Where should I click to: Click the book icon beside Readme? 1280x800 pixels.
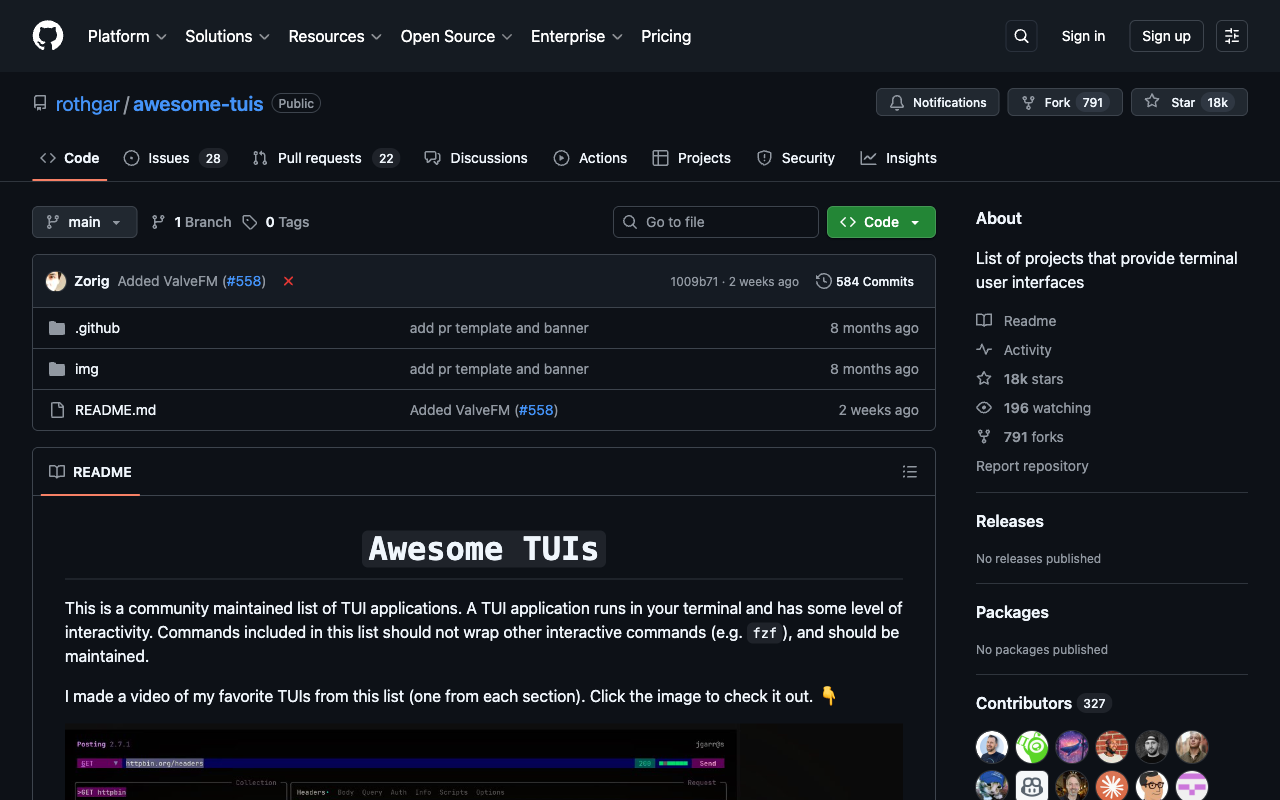984,321
